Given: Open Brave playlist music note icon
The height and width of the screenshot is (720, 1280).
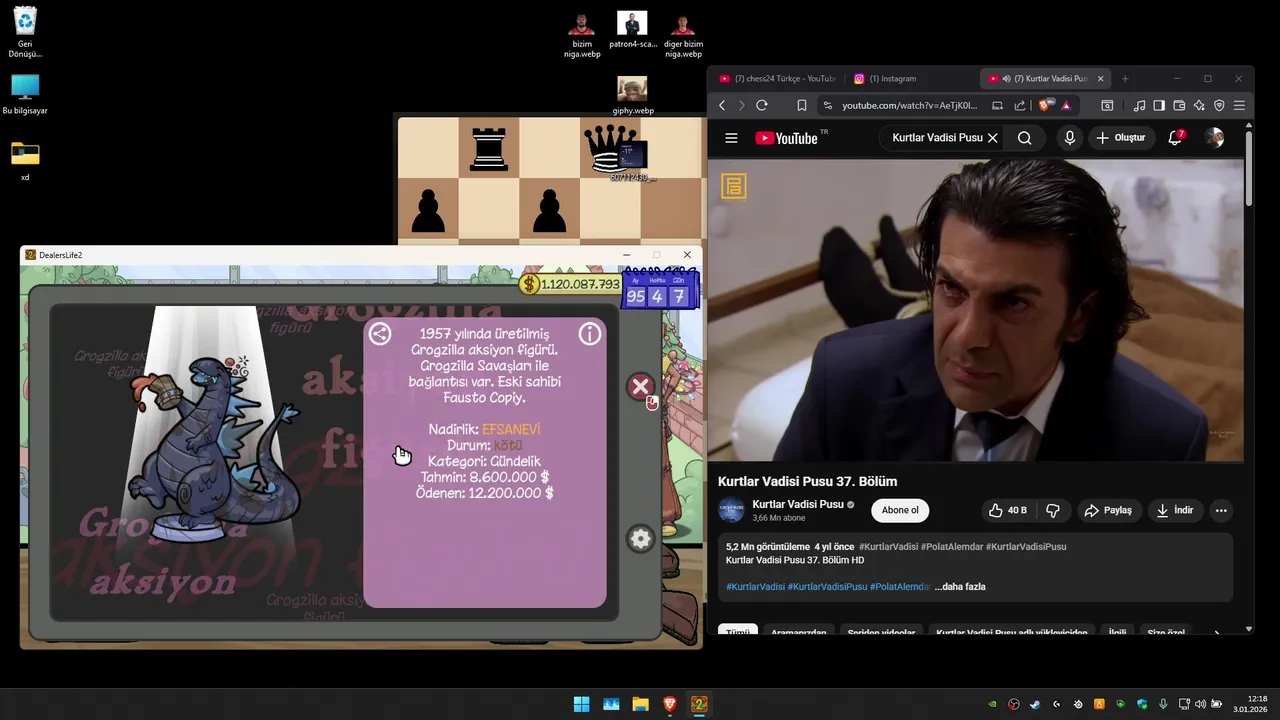Looking at the screenshot, I should (x=1140, y=105).
